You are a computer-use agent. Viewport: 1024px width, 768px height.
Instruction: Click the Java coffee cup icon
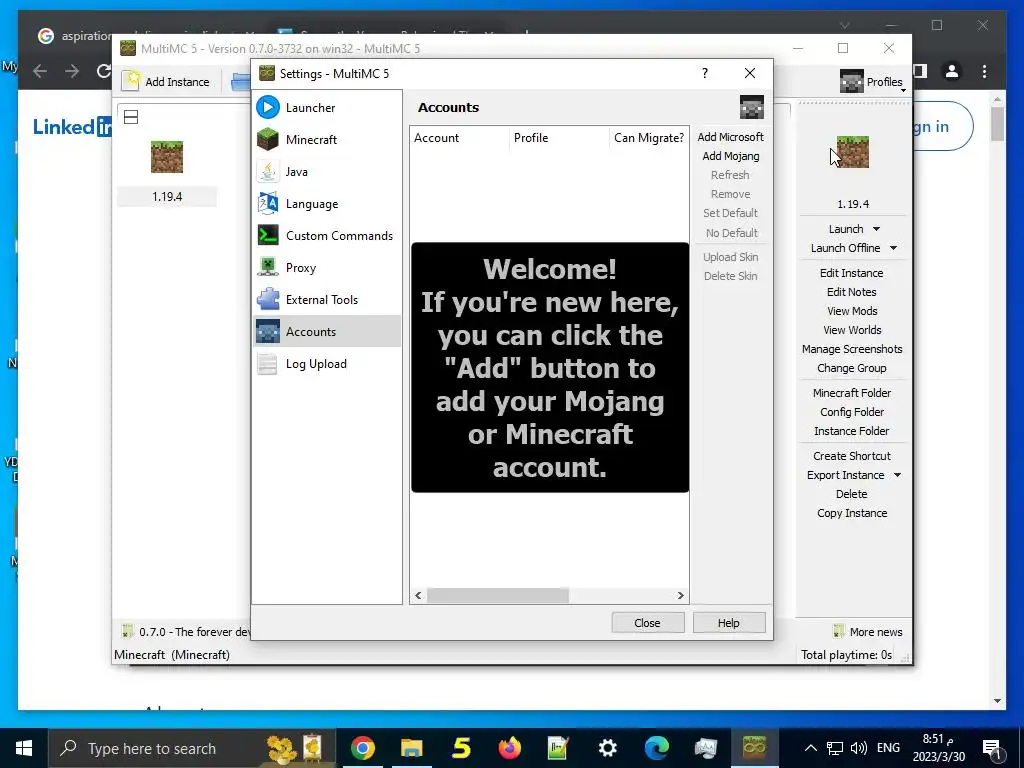(x=268, y=171)
